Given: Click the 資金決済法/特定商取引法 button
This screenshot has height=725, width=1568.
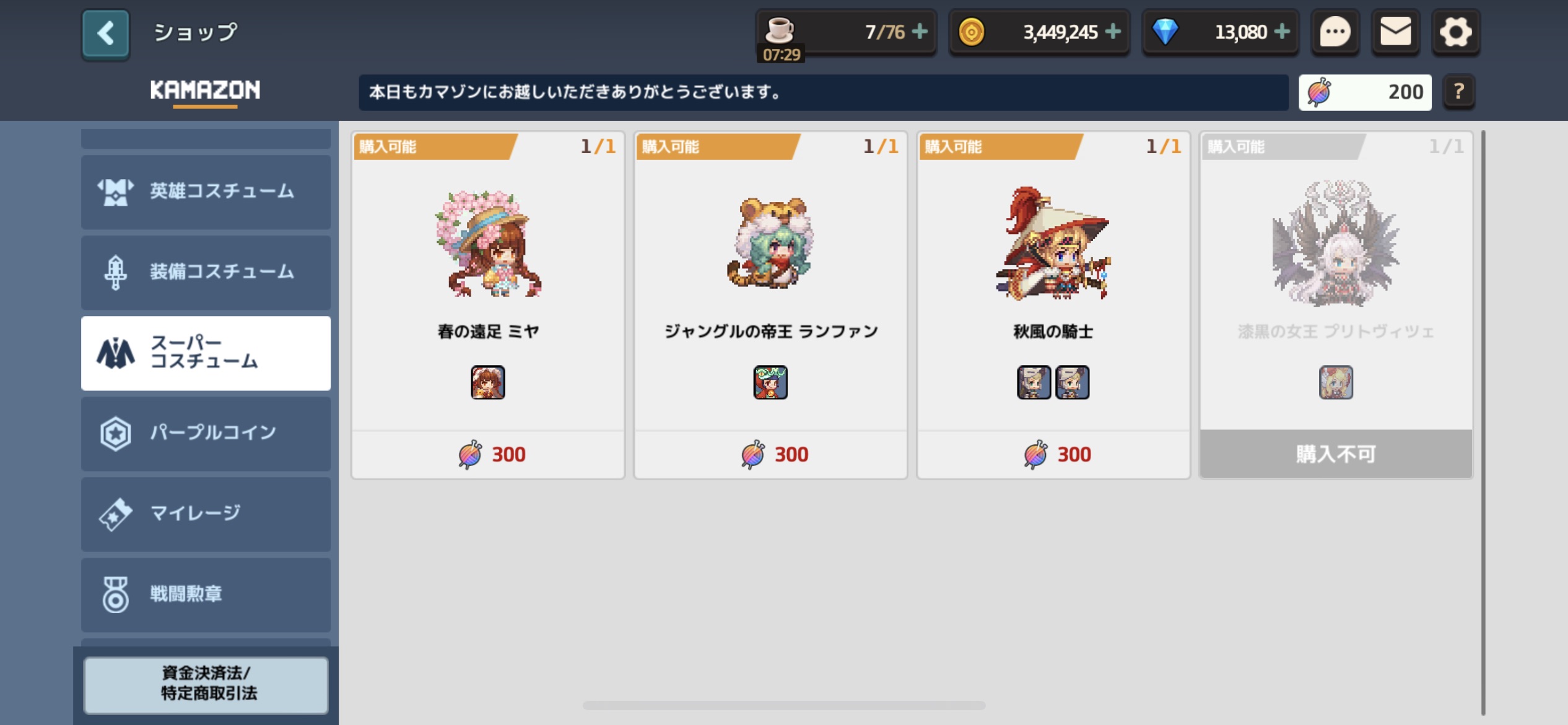Looking at the screenshot, I should [x=206, y=684].
